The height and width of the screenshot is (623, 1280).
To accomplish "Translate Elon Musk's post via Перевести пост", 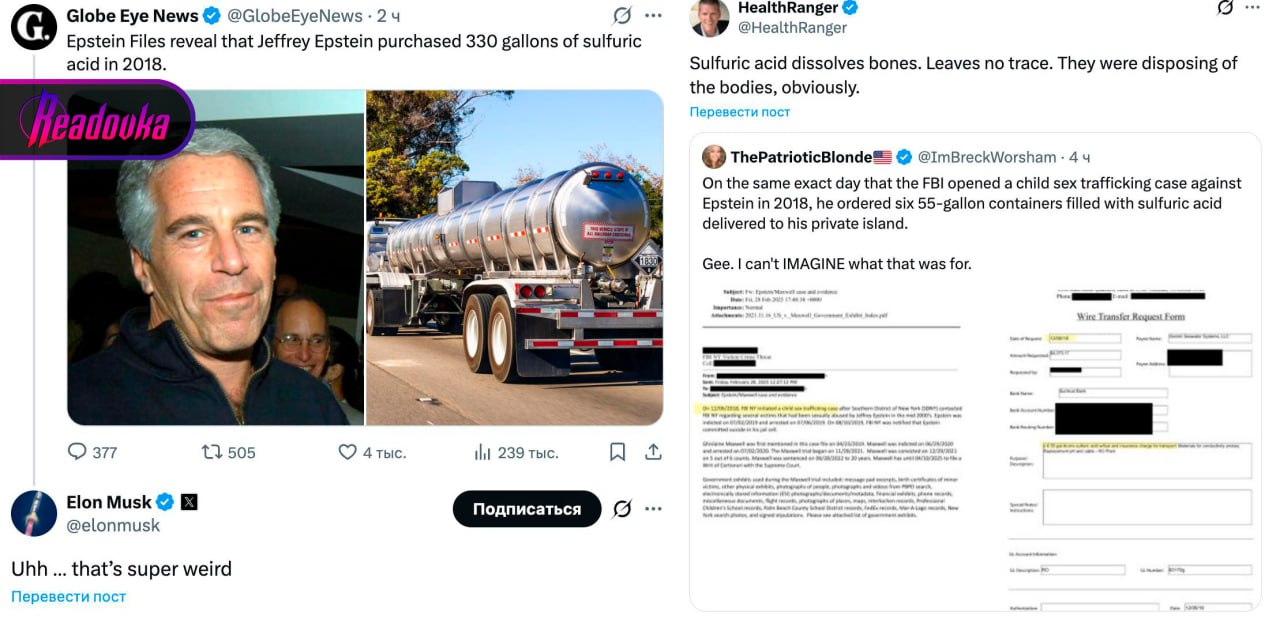I will click(x=68, y=596).
